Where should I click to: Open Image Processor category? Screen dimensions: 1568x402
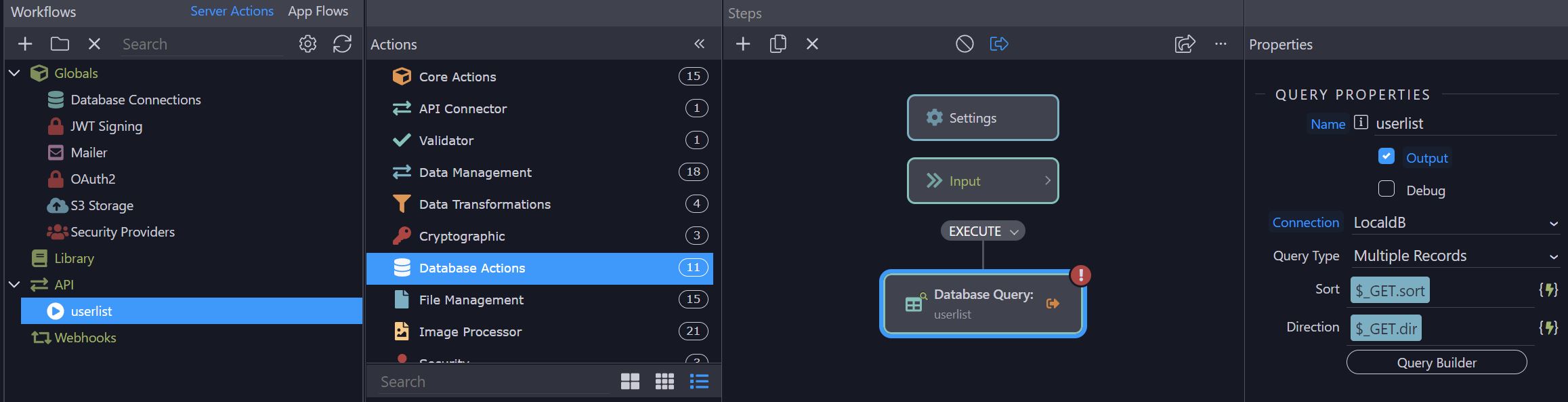[x=540, y=331]
